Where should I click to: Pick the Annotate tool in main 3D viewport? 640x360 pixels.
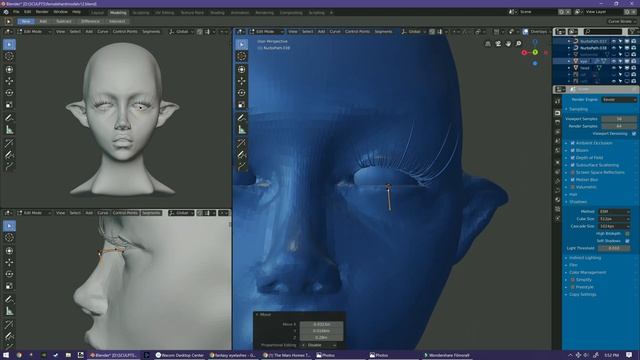point(242,118)
